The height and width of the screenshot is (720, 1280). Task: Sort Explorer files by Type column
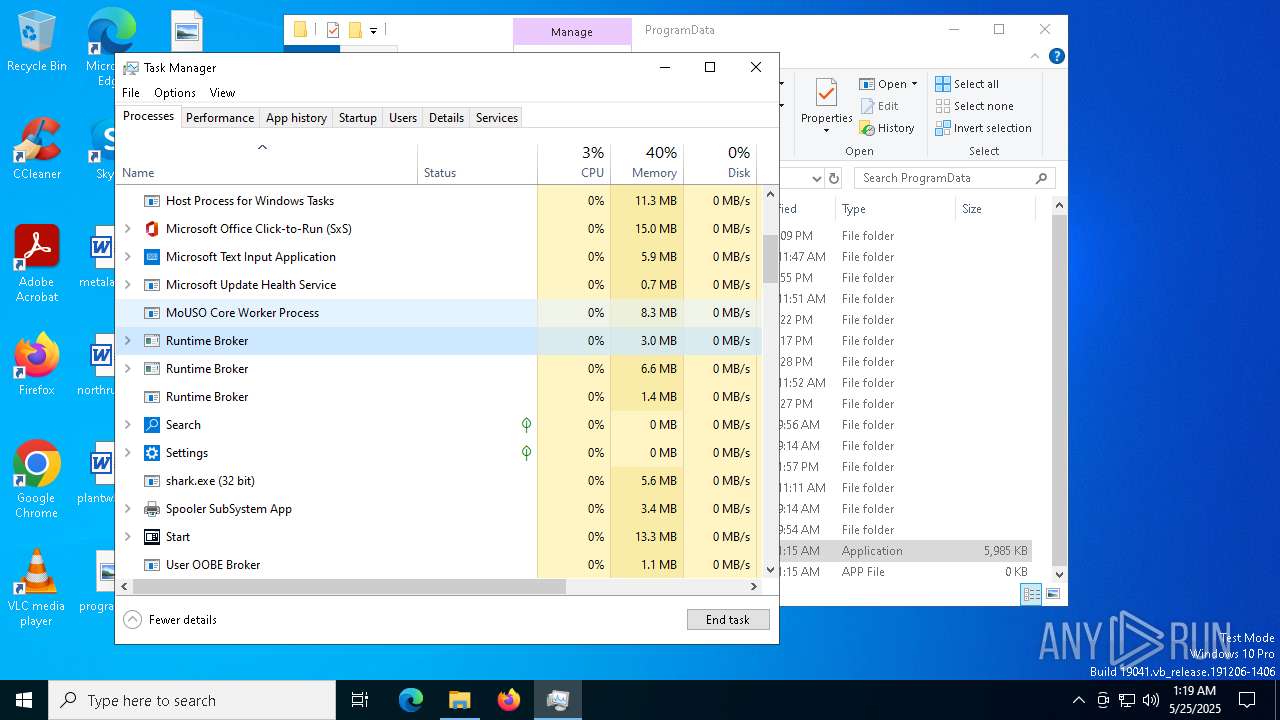coord(893,209)
